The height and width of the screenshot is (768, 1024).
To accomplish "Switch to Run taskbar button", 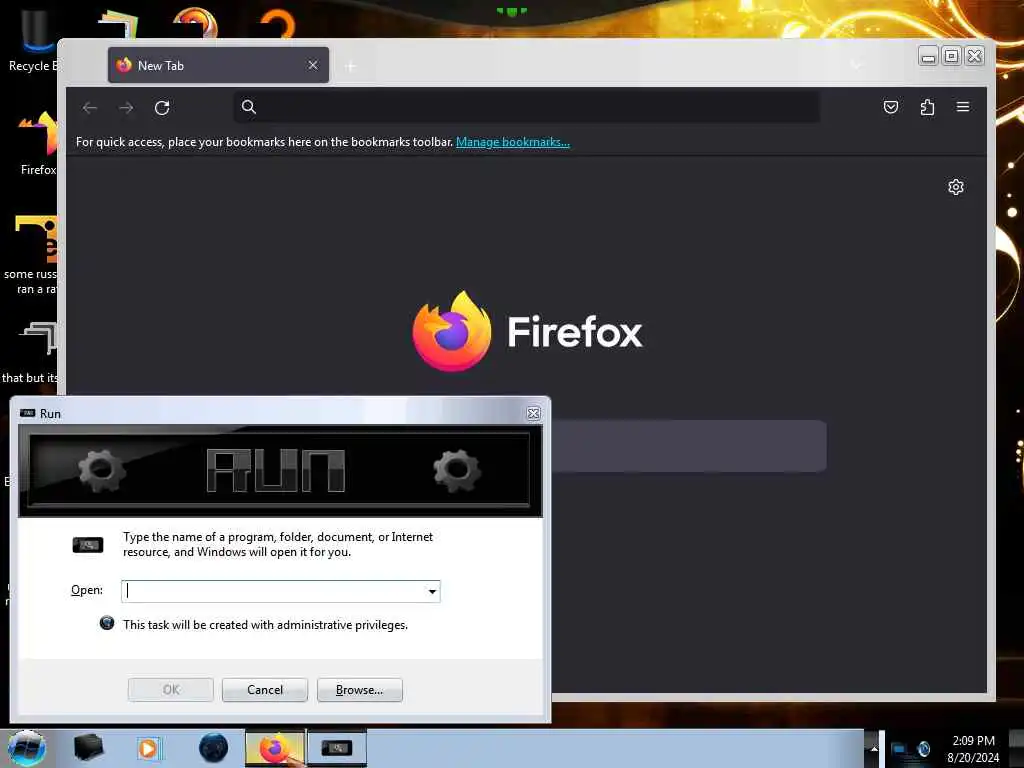I will click(x=336, y=748).
